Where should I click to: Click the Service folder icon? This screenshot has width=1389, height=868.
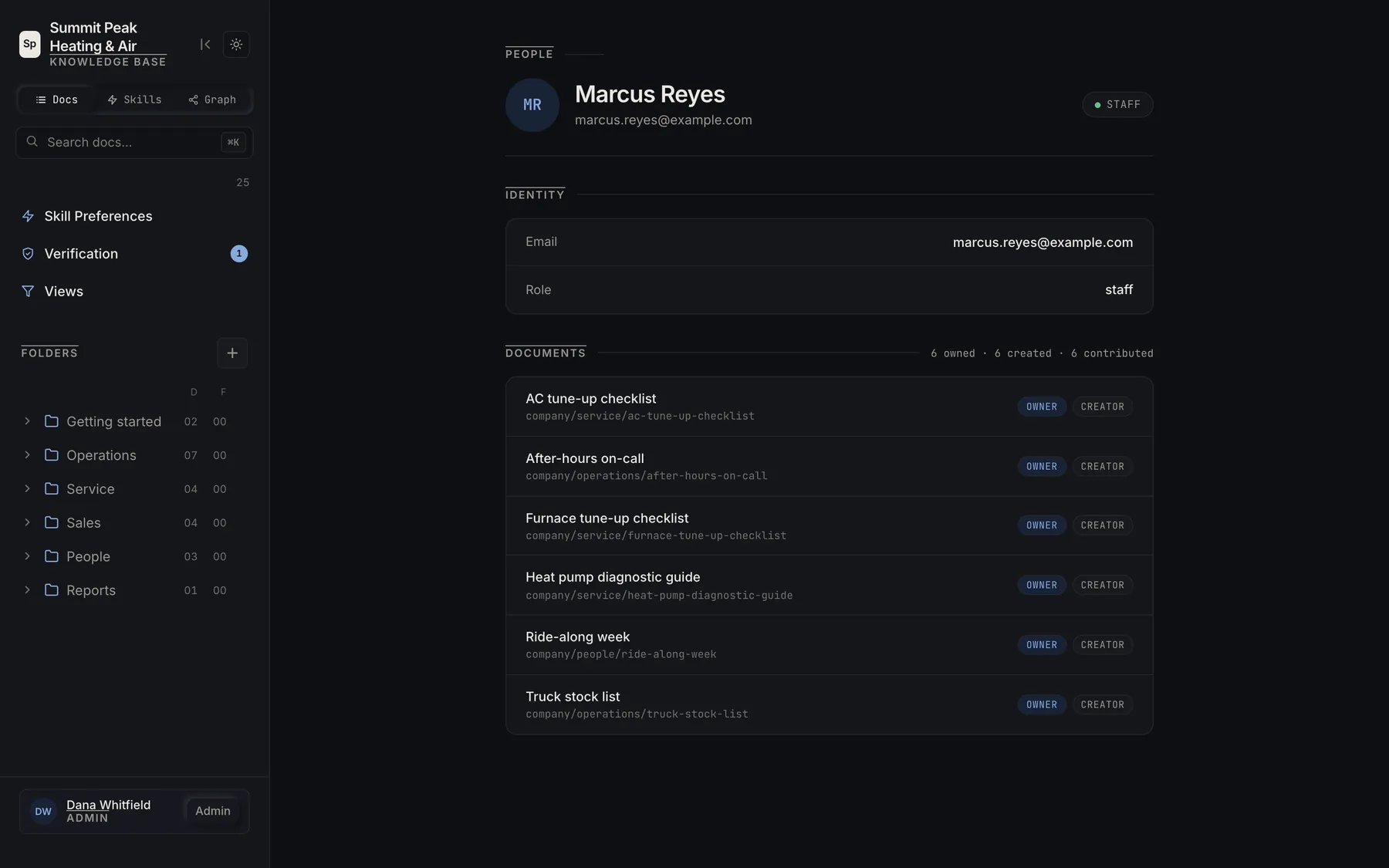[x=52, y=488]
